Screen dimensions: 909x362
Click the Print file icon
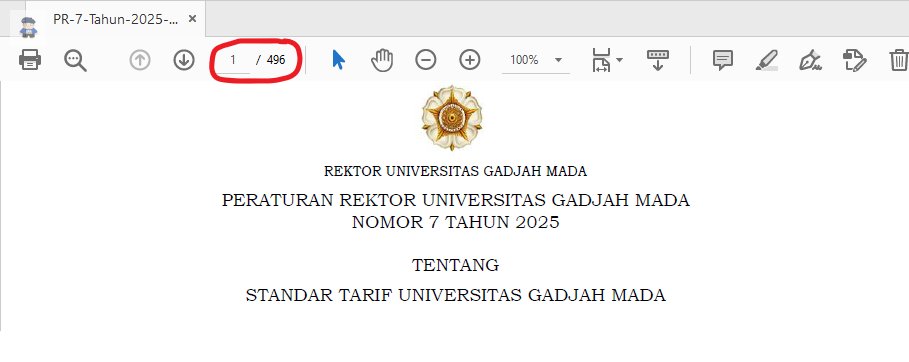30,60
